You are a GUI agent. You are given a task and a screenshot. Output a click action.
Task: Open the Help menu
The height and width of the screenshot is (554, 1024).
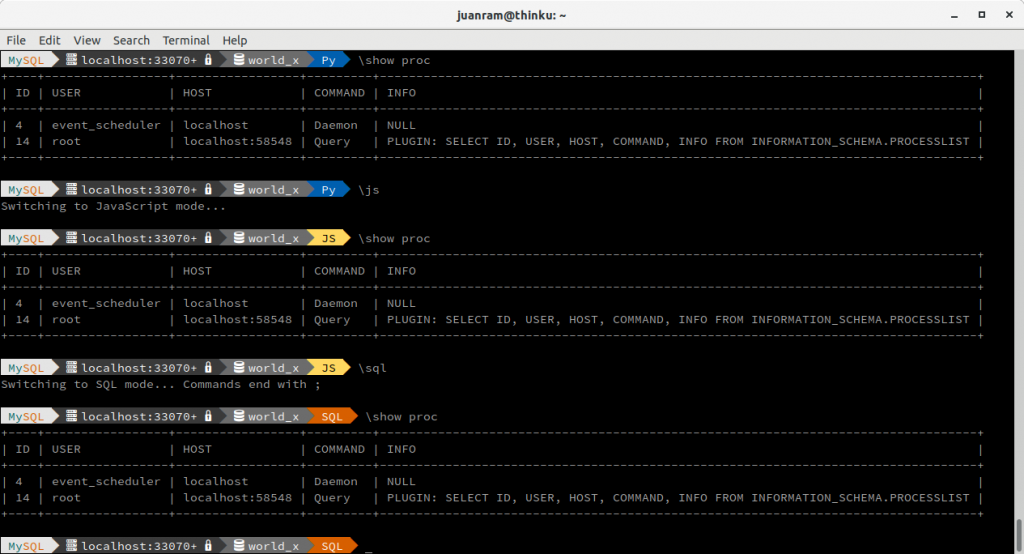pyautogui.click(x=235, y=40)
